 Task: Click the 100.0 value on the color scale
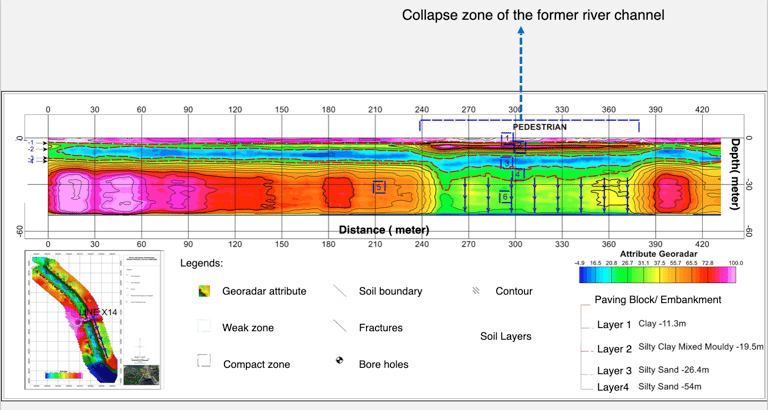736,263
